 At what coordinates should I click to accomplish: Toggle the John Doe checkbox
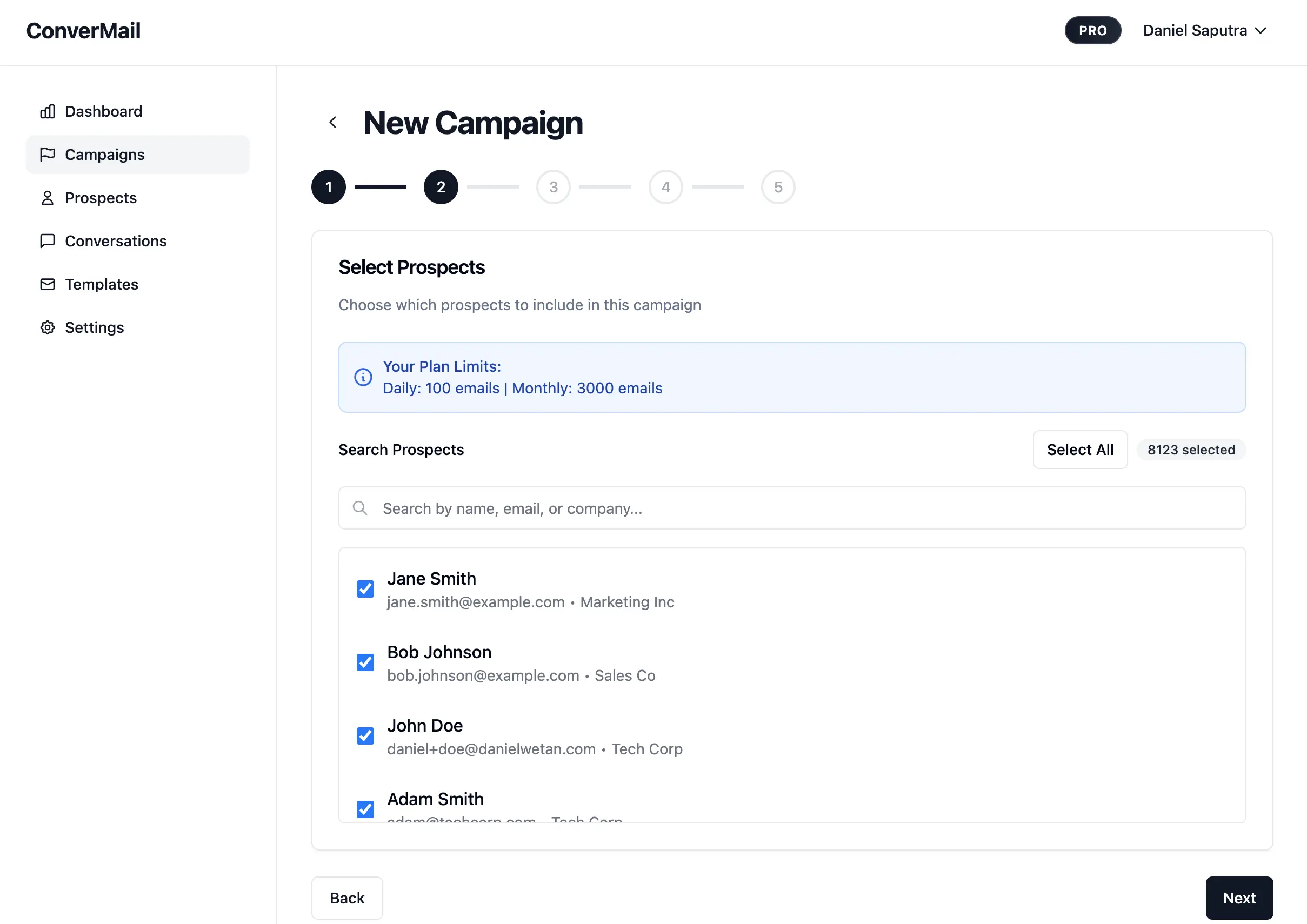[x=365, y=735]
